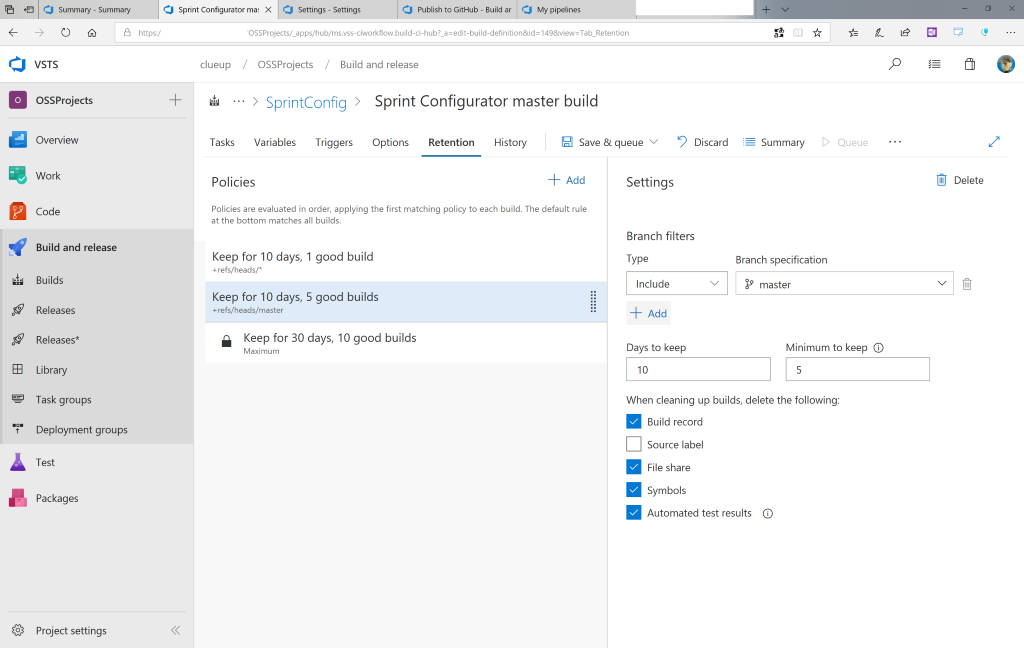Toggle Build record checkbox
Image resolution: width=1024 pixels, height=648 pixels.
pyautogui.click(x=633, y=421)
